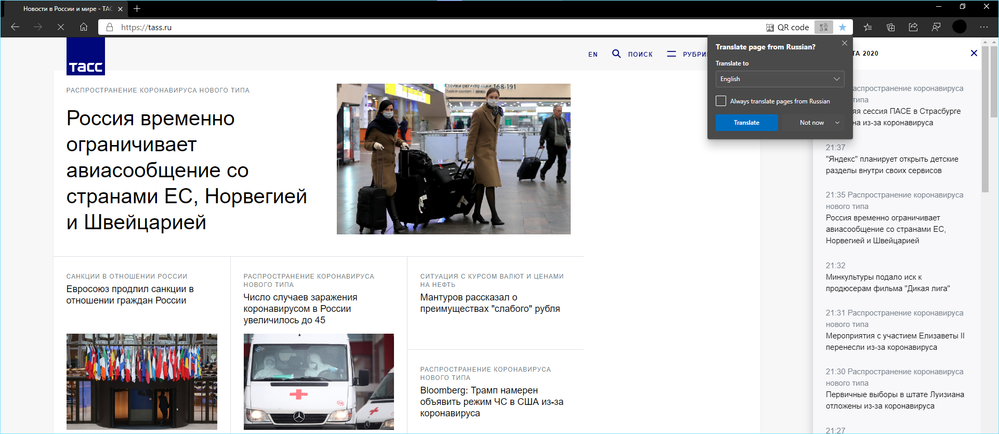Viewport: 999px width, 434px height.
Task: Open the Collections panel
Action: click(891, 27)
